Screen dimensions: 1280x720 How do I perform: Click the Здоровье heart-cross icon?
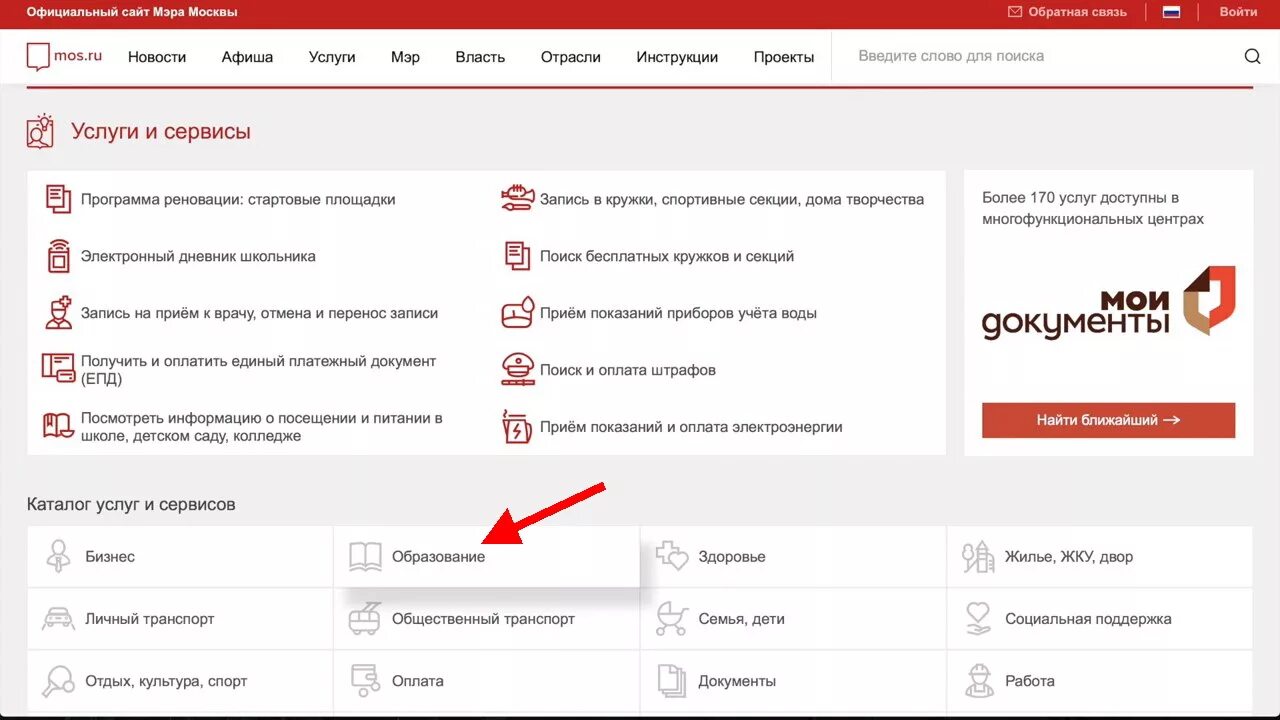coord(671,556)
